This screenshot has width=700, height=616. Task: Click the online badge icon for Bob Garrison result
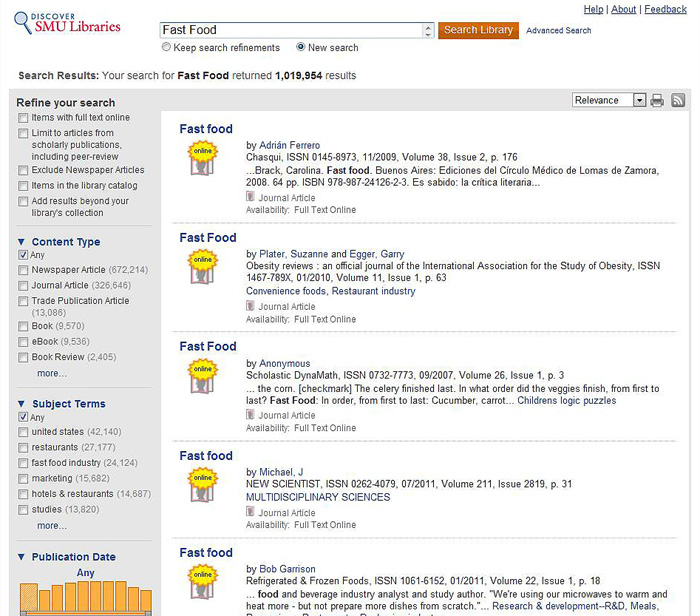203,582
